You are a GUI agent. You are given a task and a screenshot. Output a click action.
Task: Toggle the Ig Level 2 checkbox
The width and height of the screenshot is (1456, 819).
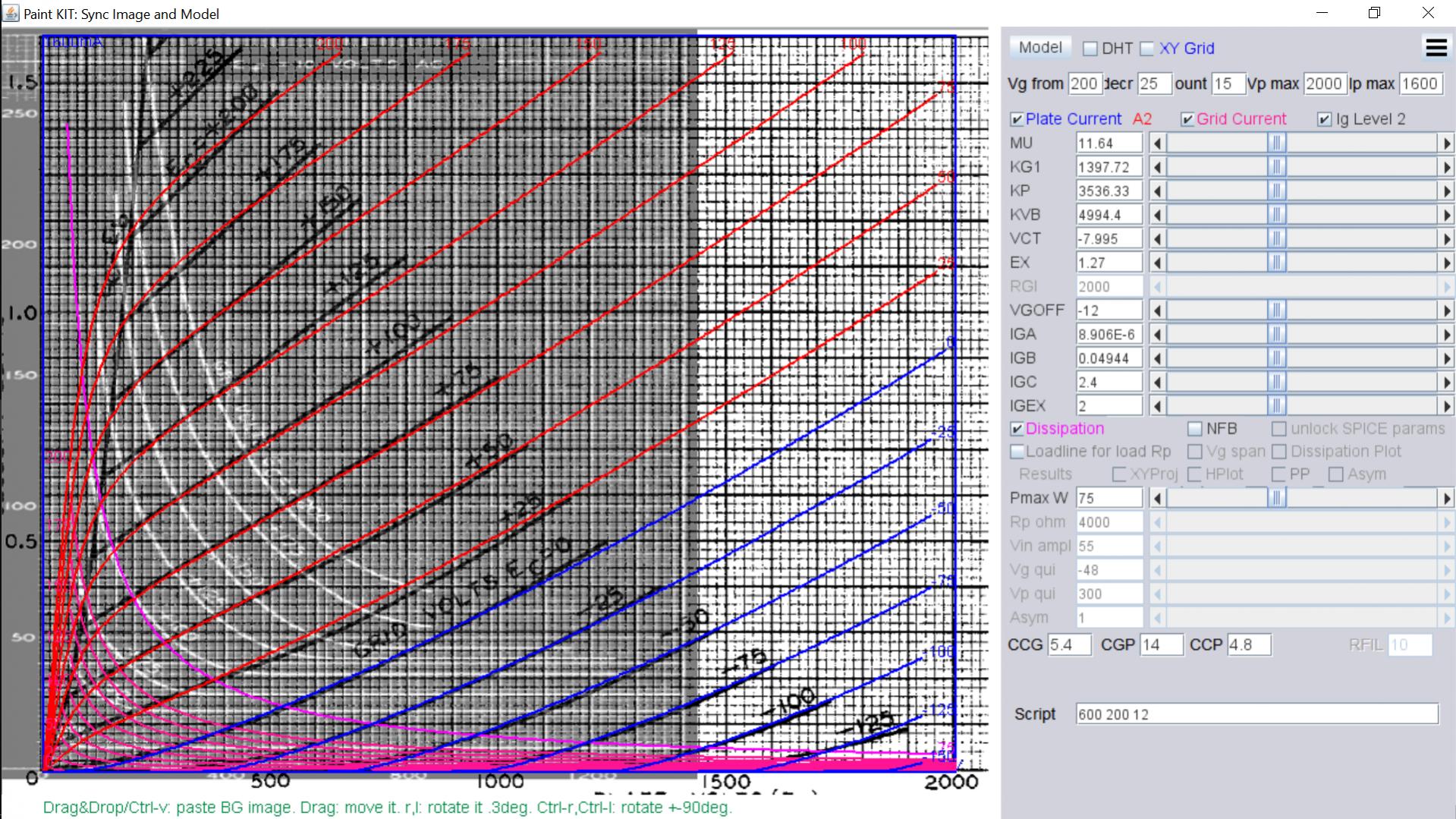(x=1324, y=119)
